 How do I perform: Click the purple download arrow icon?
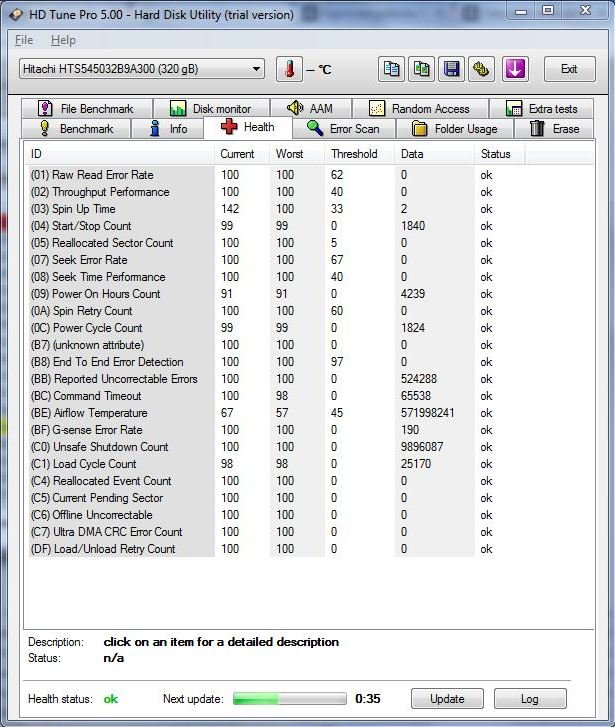point(515,70)
